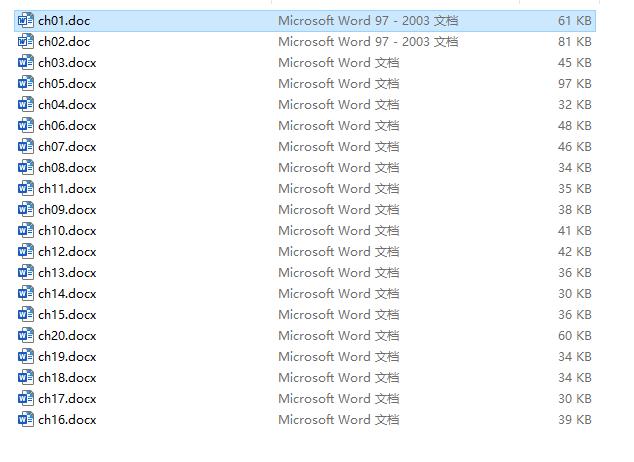Click the type text of ch01.doc
Screen dimensions: 634x462
pyautogui.click(x=368, y=21)
